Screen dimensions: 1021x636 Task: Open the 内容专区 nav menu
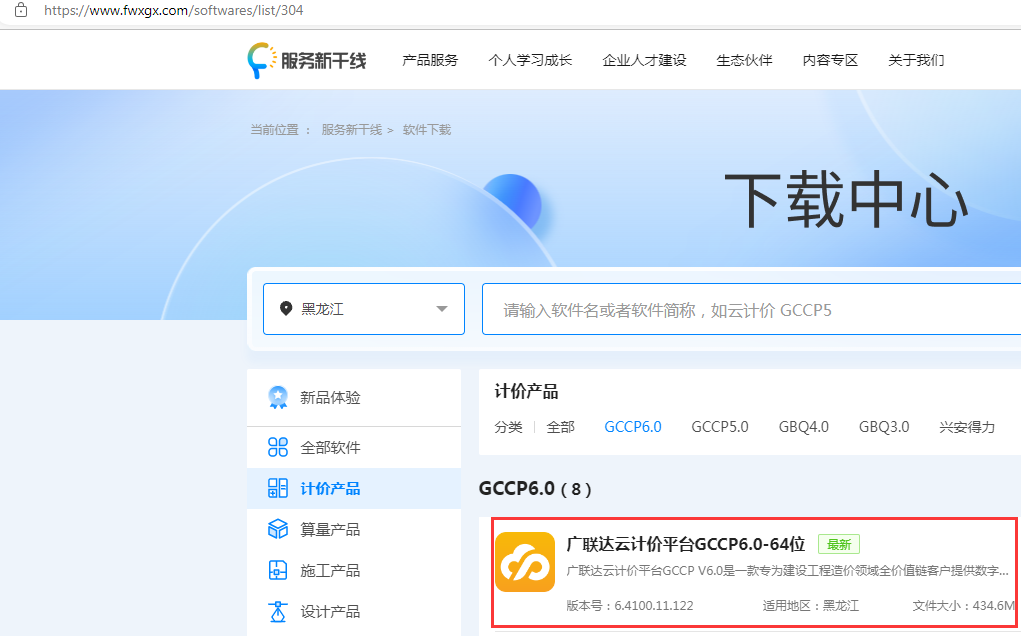point(830,61)
